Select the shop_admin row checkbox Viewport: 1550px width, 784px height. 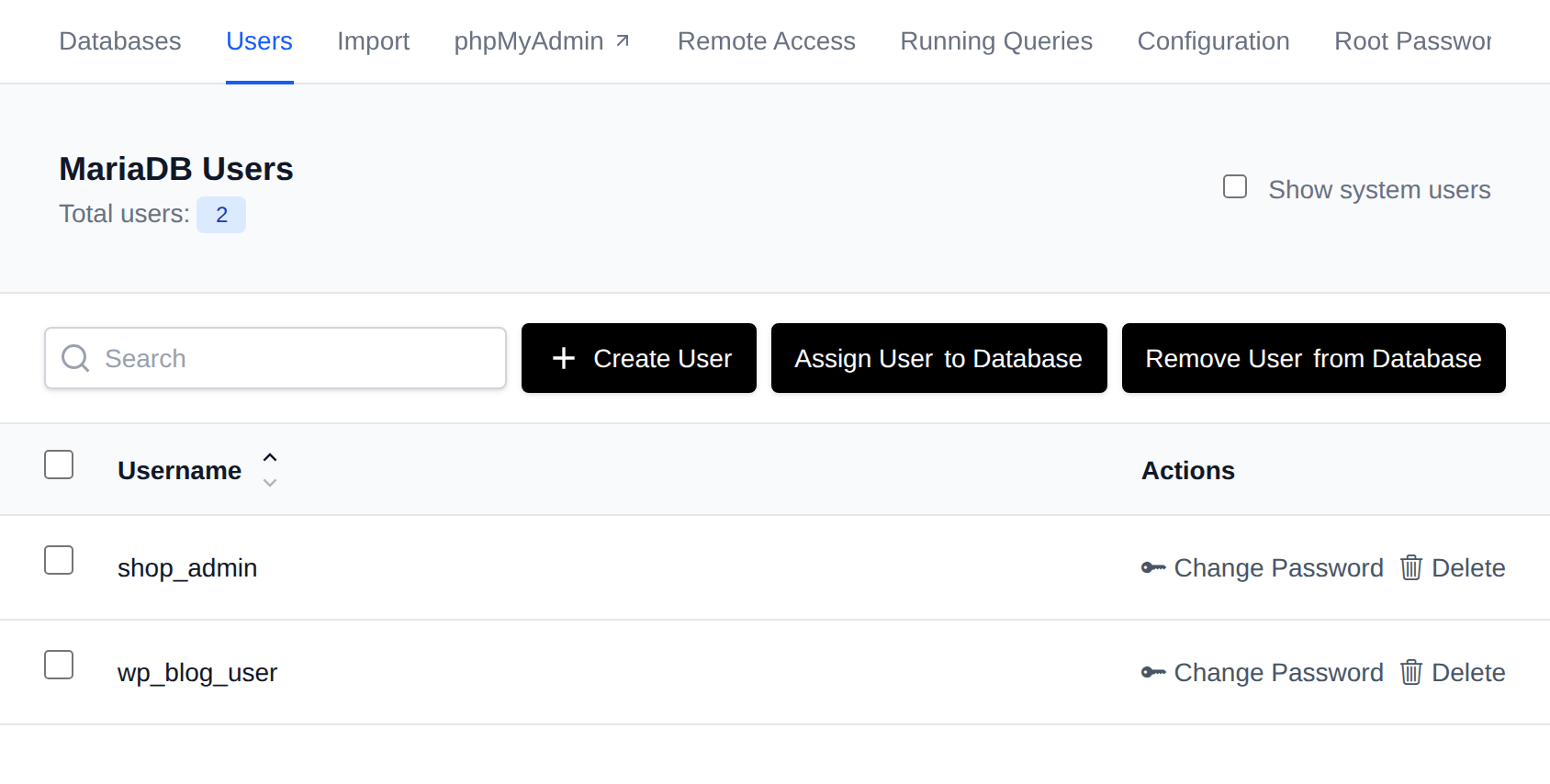(x=59, y=560)
